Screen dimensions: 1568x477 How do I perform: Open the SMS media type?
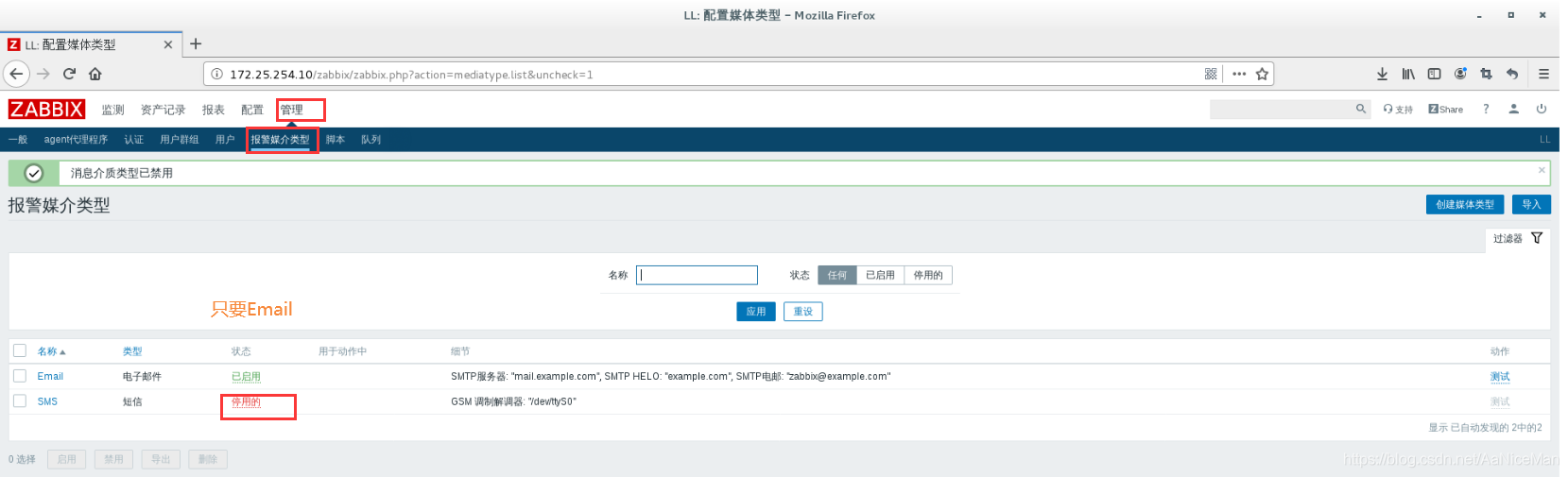coord(47,401)
